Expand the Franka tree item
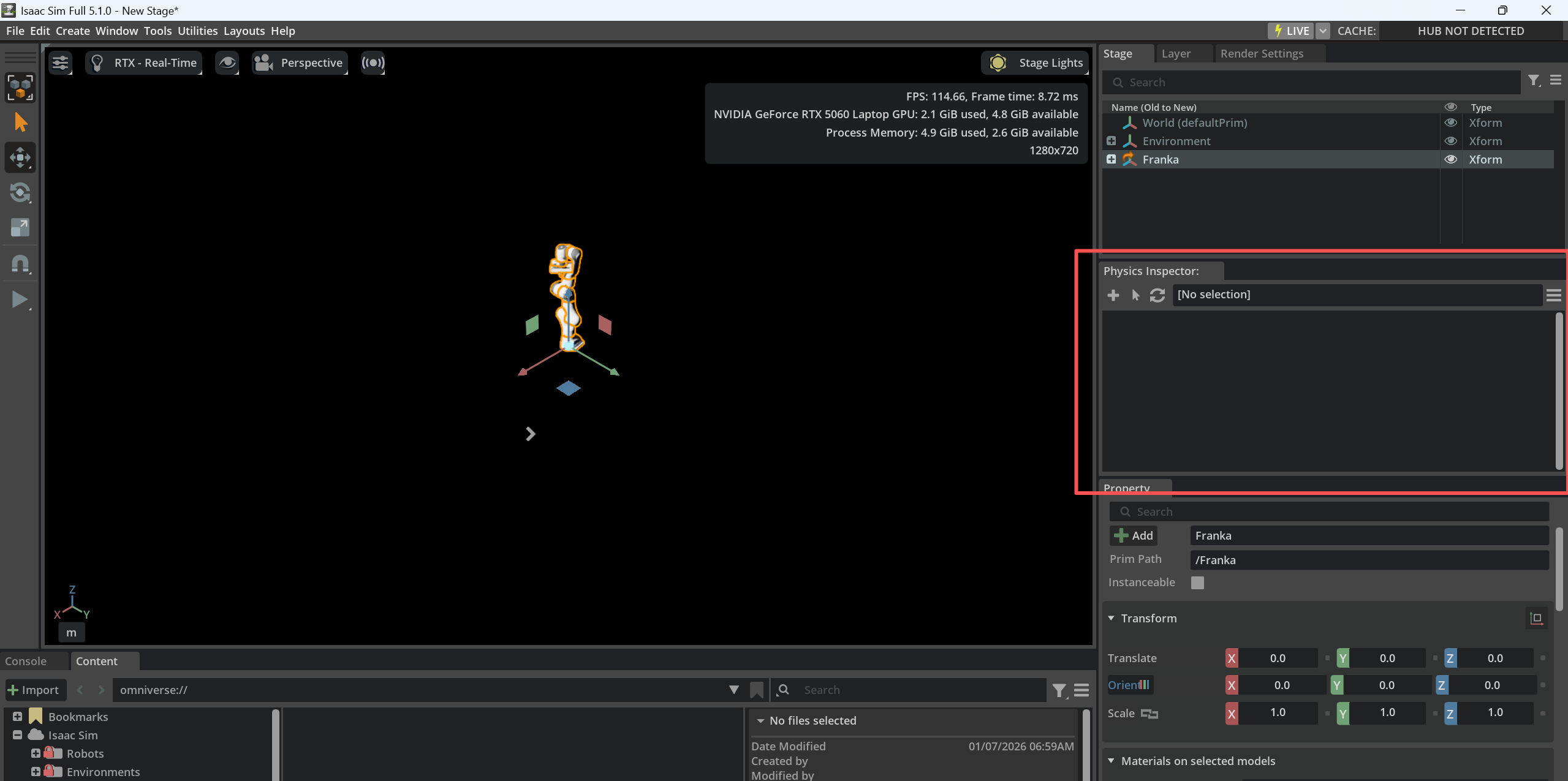Viewport: 1568px width, 781px height. coord(1111,159)
